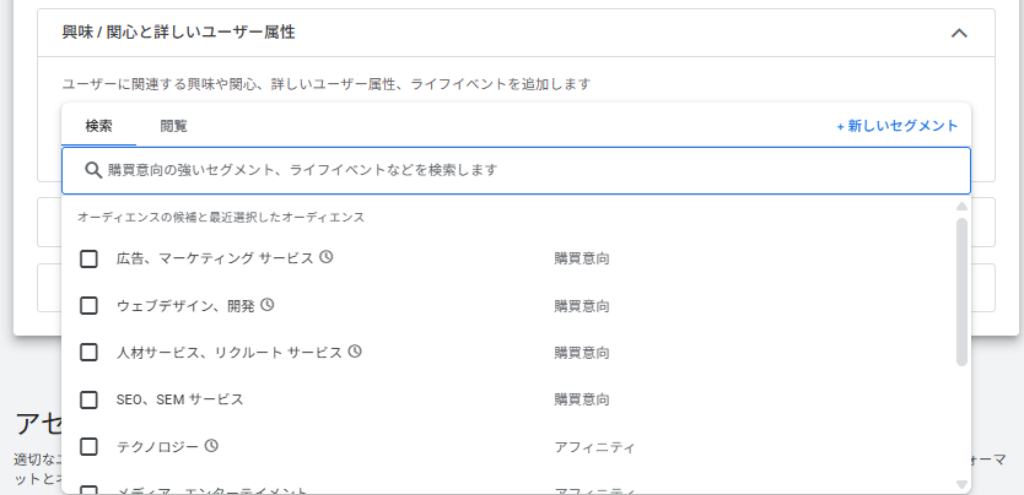Screen dimensions: 1024x495
Task: Click the 興味 / 関心と詳しいユーザー属性 section title
Action: 178,32
